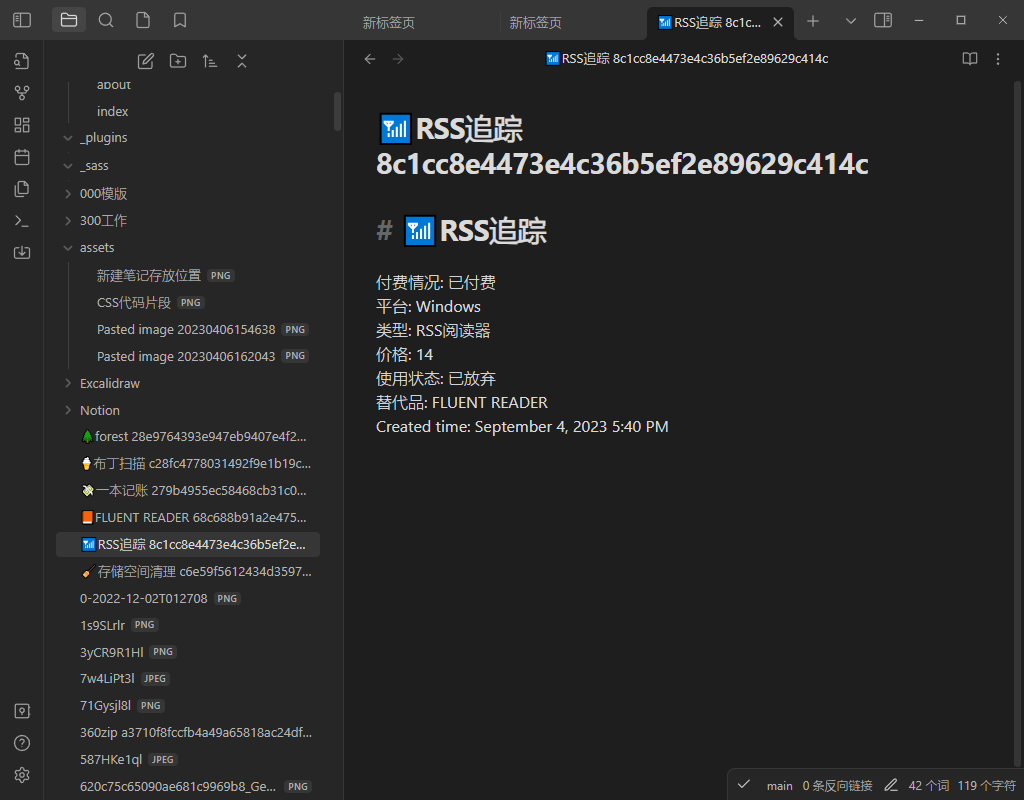
Task: Open the search panel magnifier icon
Action: pos(106,20)
